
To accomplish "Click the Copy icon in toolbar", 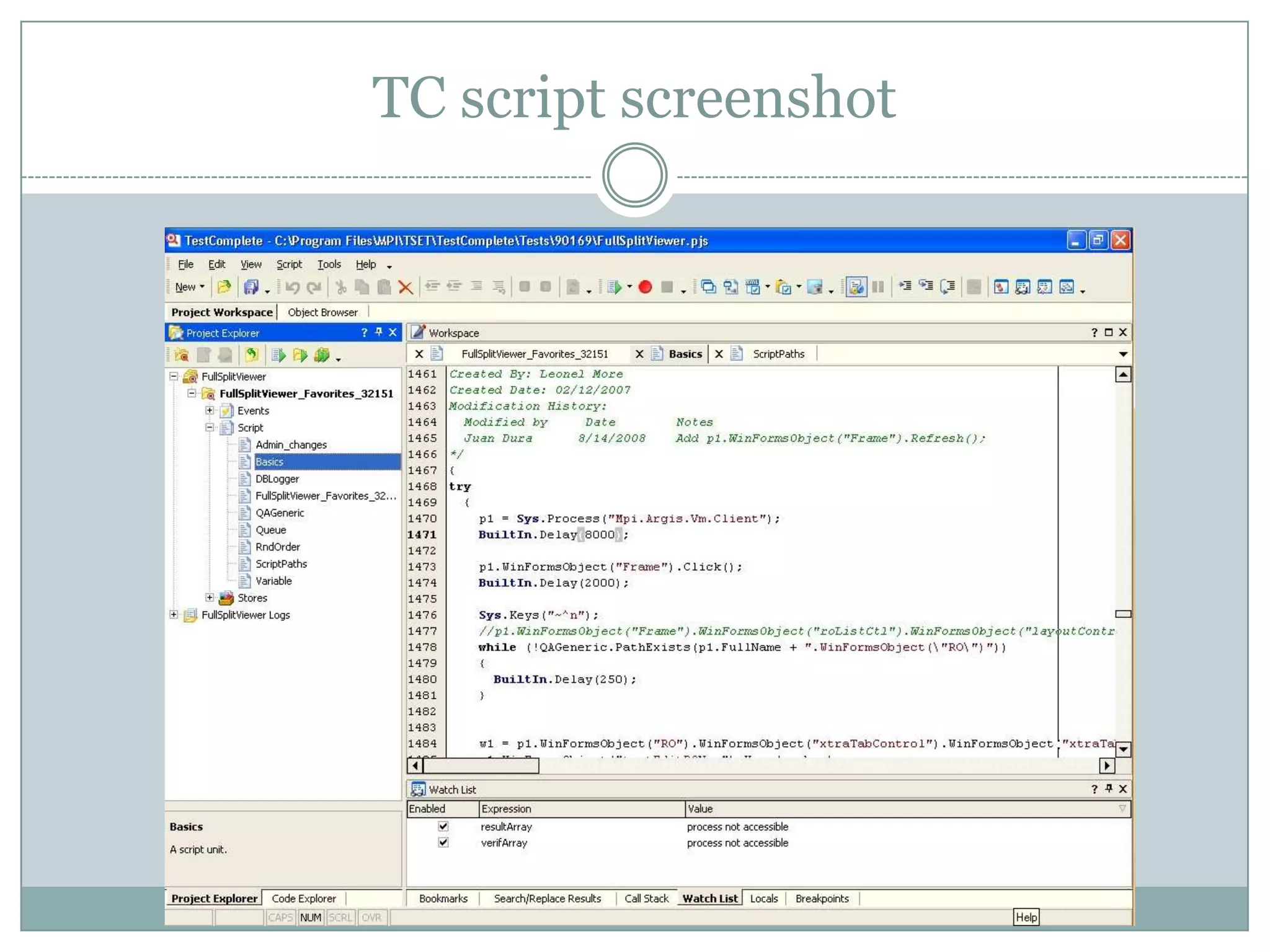I will (362, 287).
